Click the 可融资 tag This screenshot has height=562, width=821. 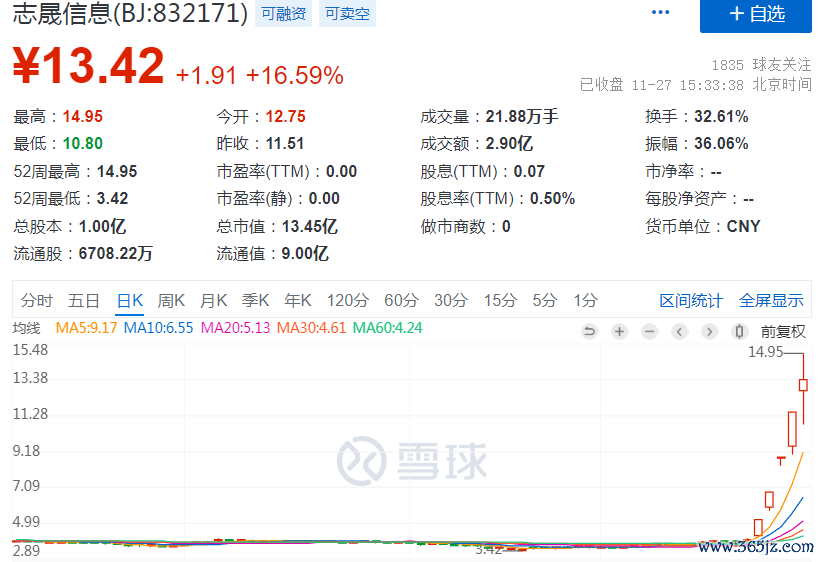[x=283, y=14]
